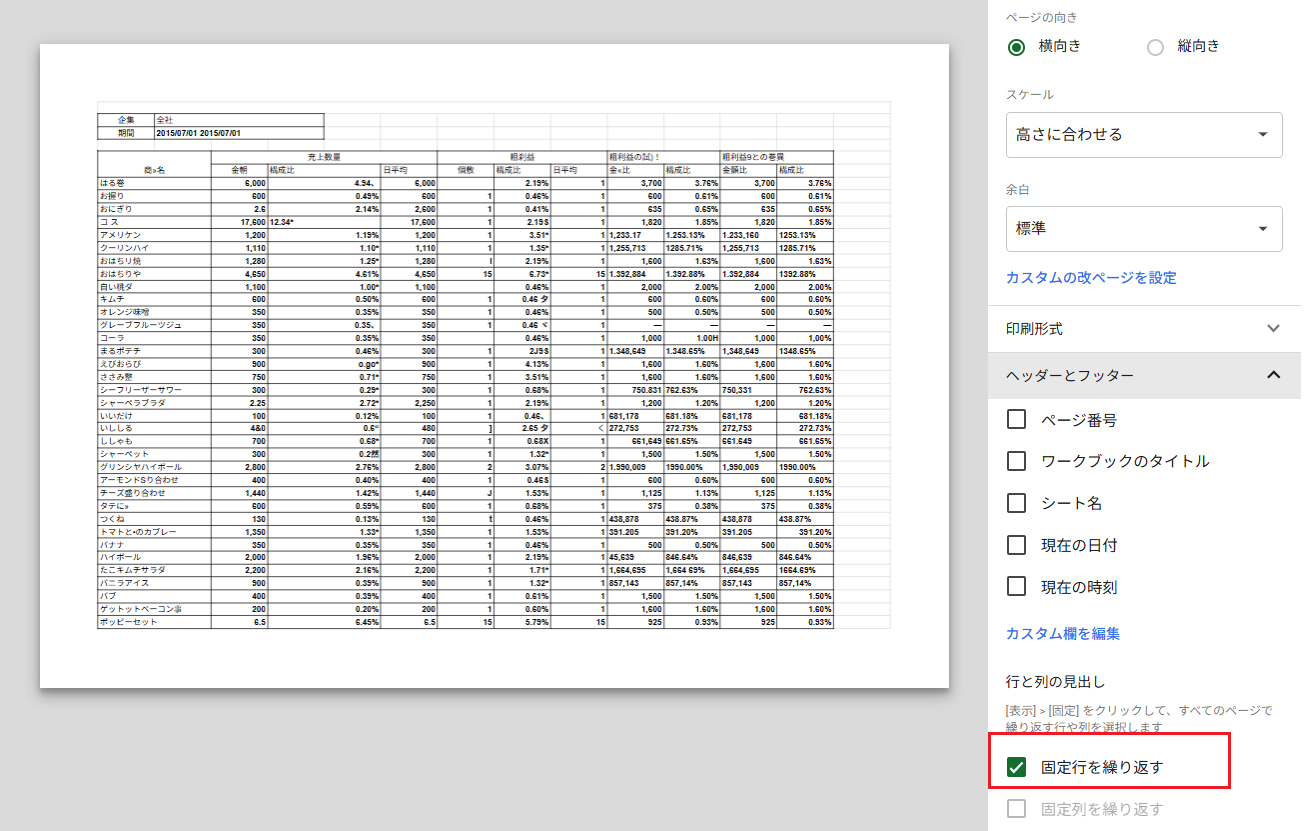Collapse the ヘッダーとフッター section chevron
Screen dimensions: 1305x831
pos(1273,375)
